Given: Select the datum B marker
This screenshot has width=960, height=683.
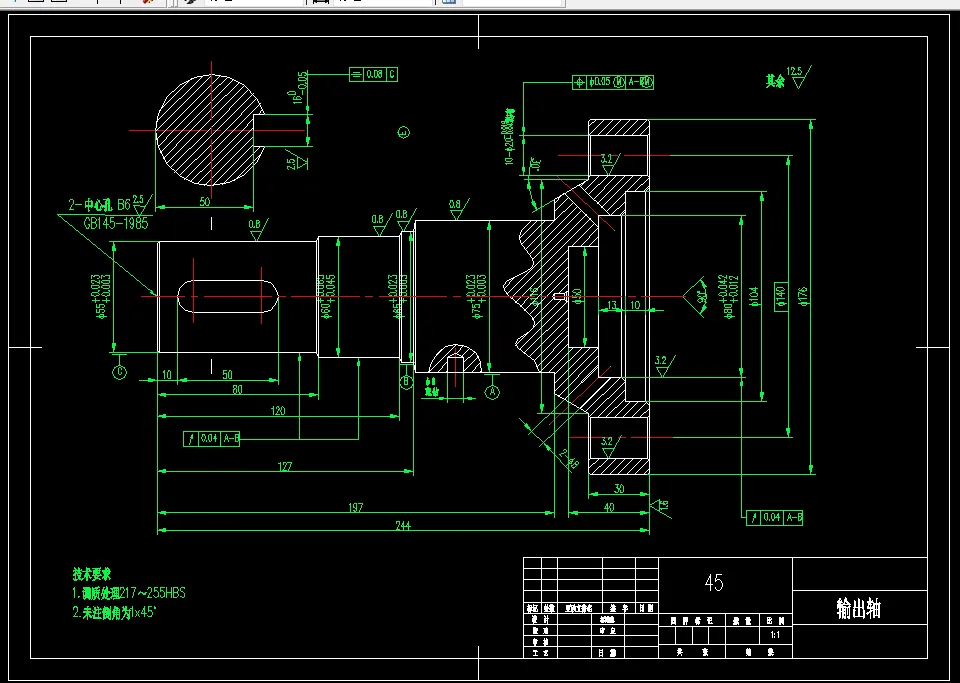Looking at the screenshot, I should coord(407,383).
